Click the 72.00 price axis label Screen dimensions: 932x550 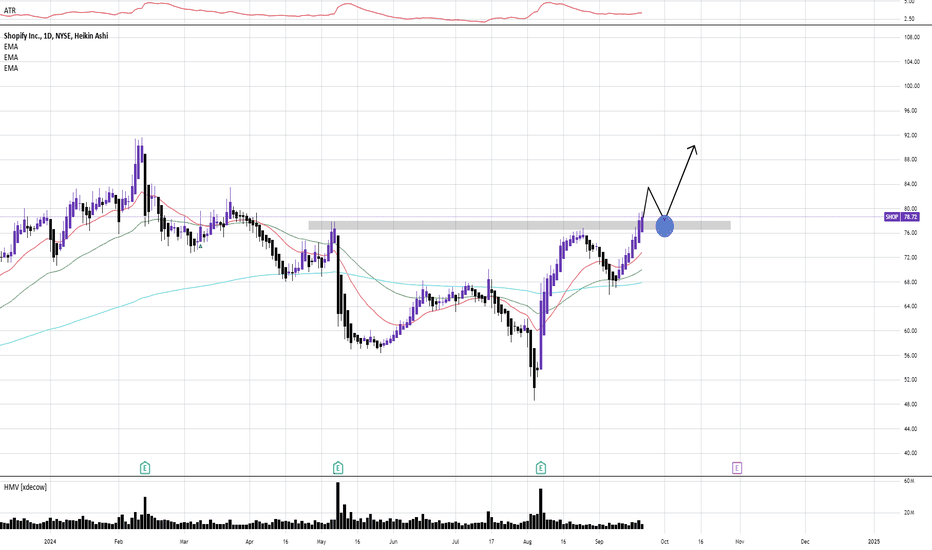pyautogui.click(x=911, y=257)
